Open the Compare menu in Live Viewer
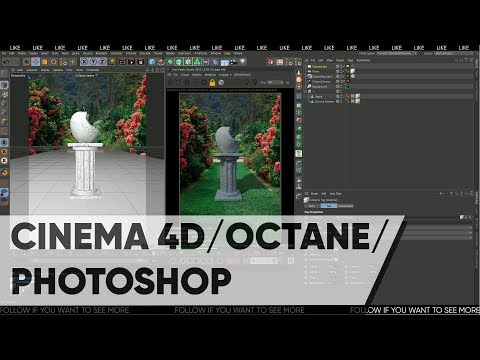The image size is (480, 360). [x=224, y=75]
